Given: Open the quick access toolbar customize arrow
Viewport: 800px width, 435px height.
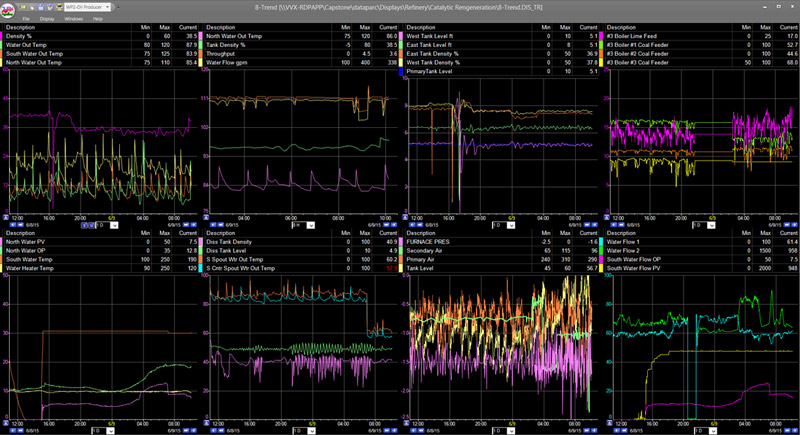Looking at the screenshot, I should 118,7.
